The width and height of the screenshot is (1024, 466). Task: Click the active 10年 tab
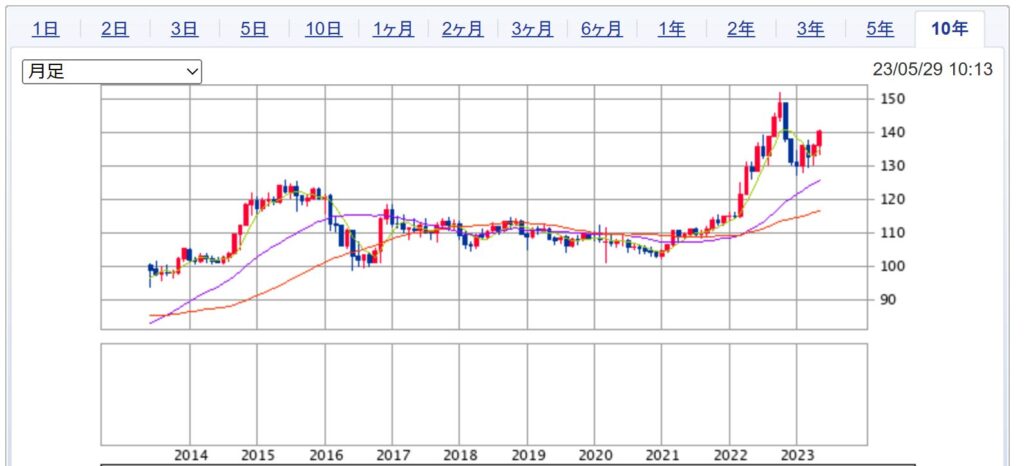click(950, 29)
